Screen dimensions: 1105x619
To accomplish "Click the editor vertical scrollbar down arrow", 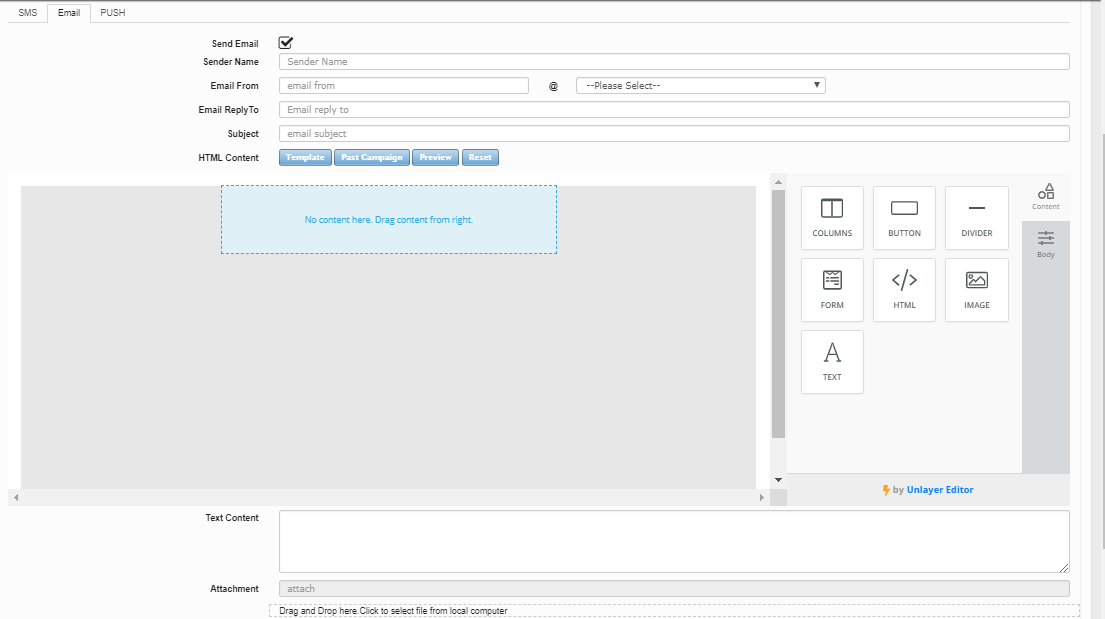I will (778, 480).
